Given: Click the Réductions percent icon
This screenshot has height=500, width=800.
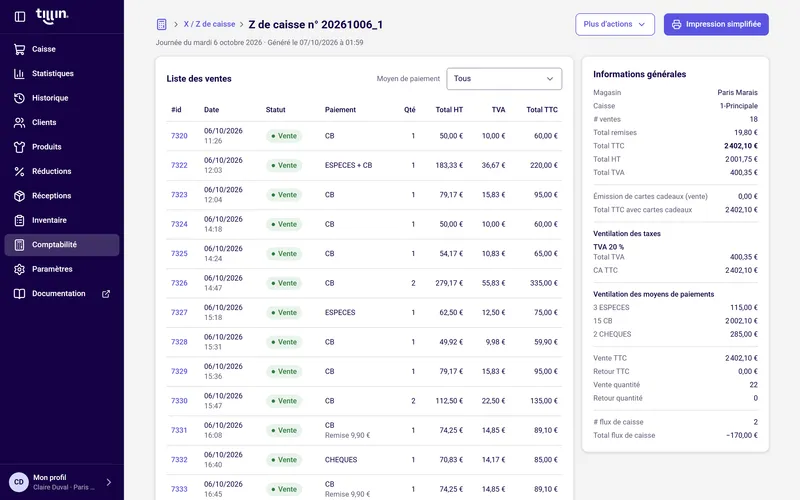Looking at the screenshot, I should pos(19,171).
